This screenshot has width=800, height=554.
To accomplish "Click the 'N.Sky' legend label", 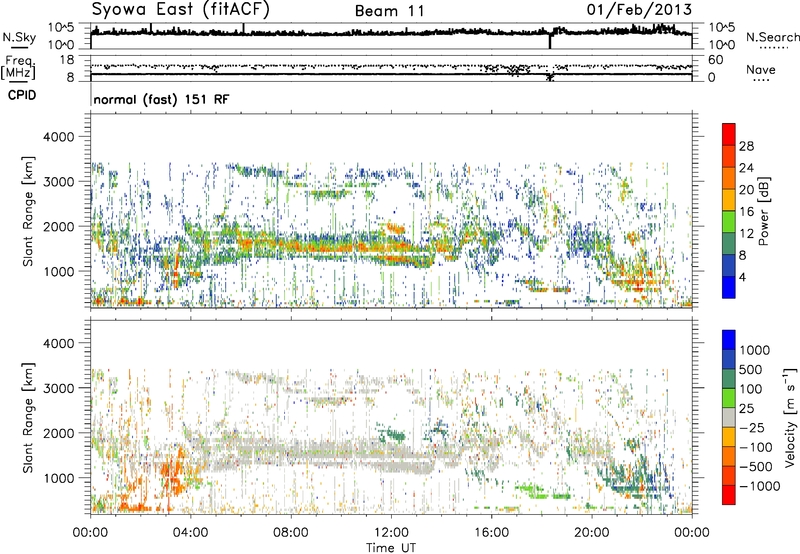I will pos(19,37).
